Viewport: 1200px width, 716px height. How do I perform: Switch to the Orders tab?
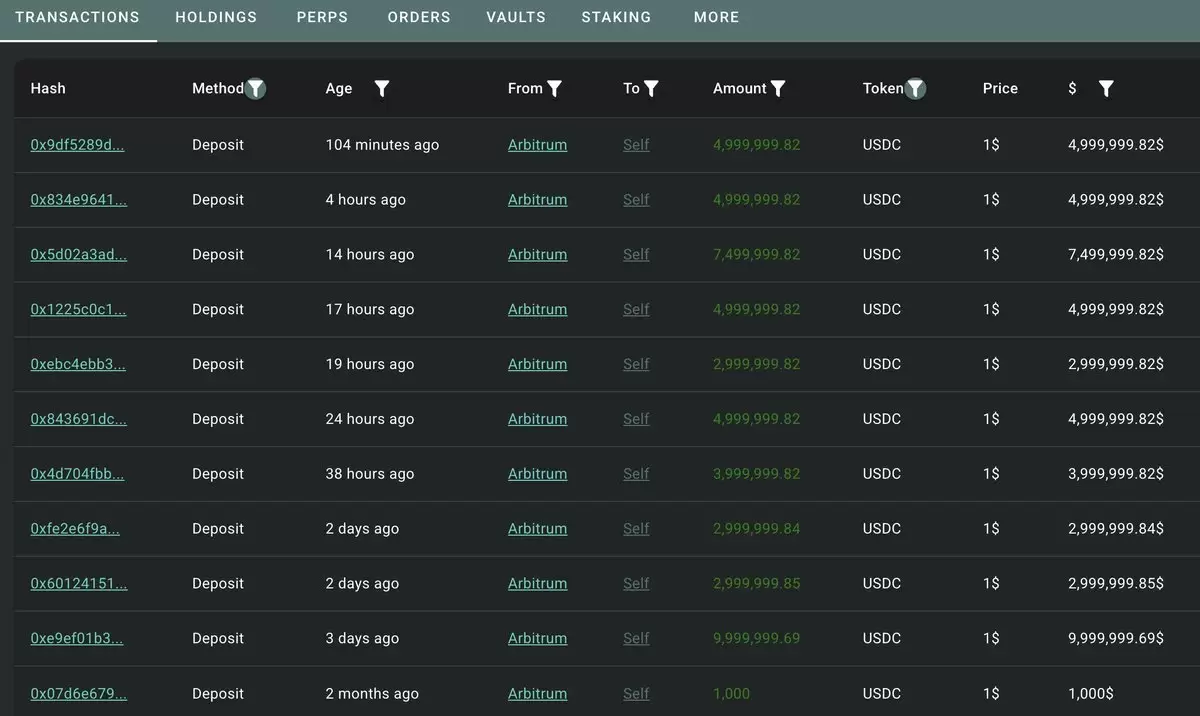(419, 17)
